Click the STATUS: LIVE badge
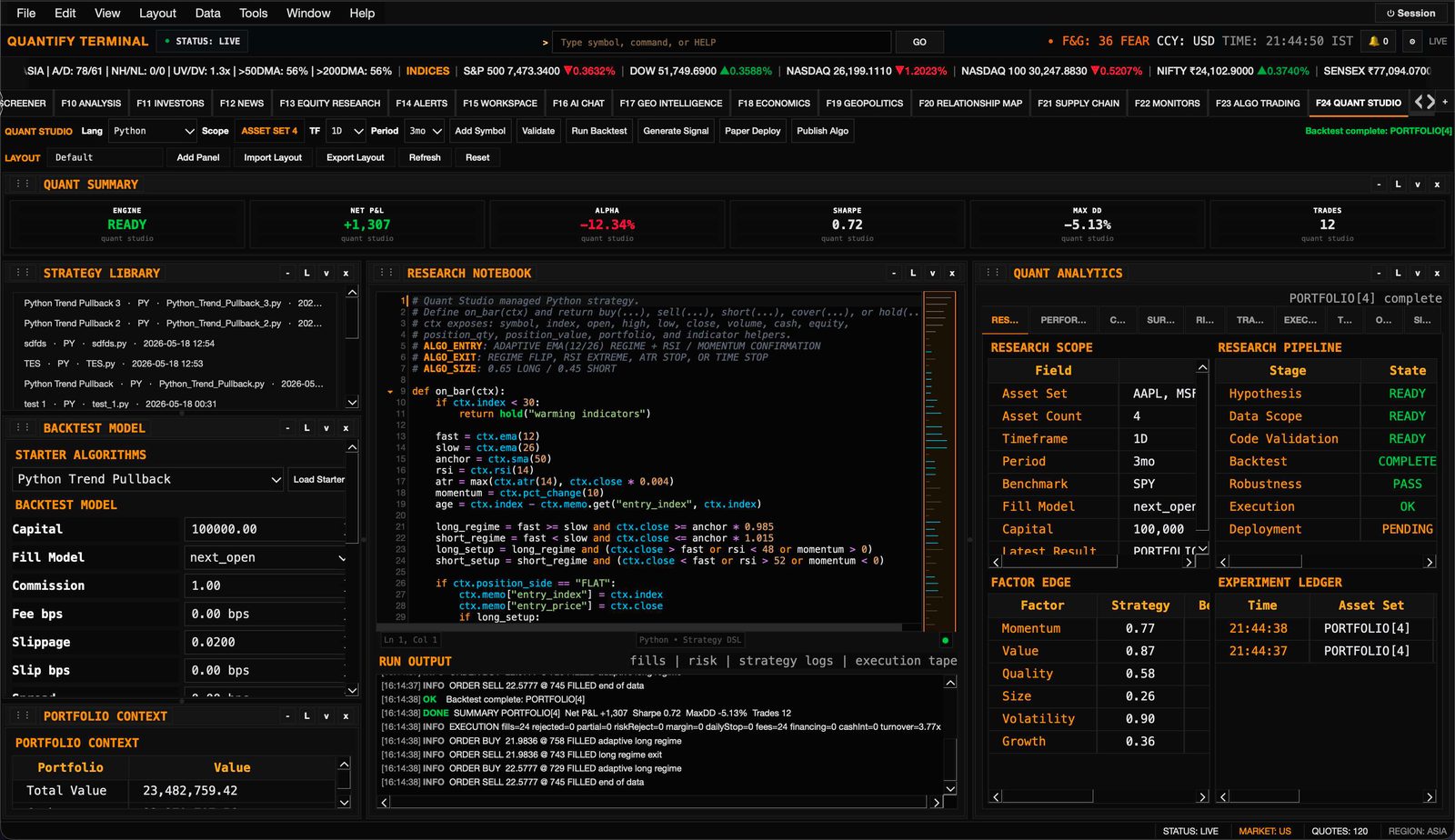The image size is (1455, 840). (x=203, y=42)
